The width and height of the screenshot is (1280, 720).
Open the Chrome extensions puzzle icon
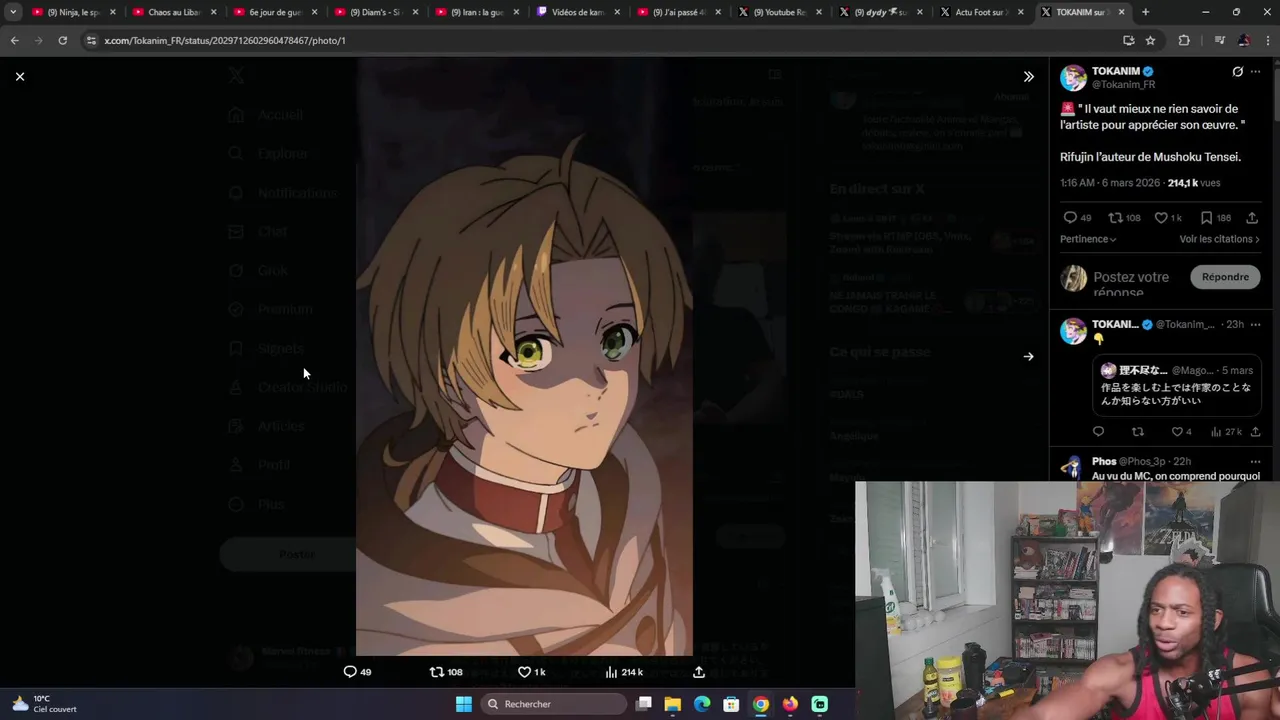pyautogui.click(x=1184, y=40)
